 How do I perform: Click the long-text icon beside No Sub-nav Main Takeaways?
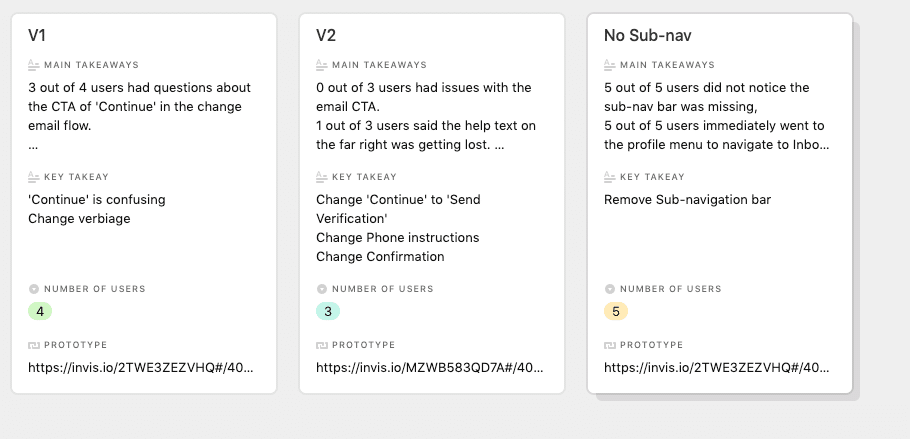click(x=609, y=65)
